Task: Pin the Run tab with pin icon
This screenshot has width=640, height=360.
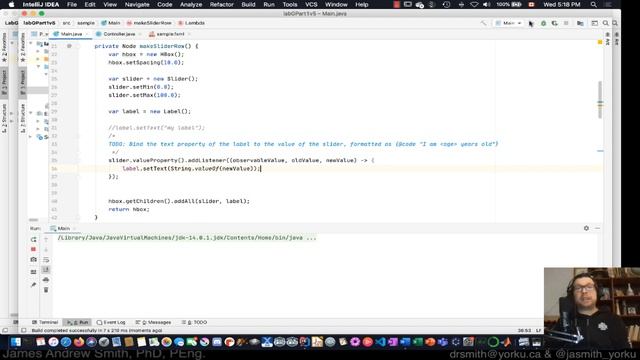Action: [x=33, y=284]
